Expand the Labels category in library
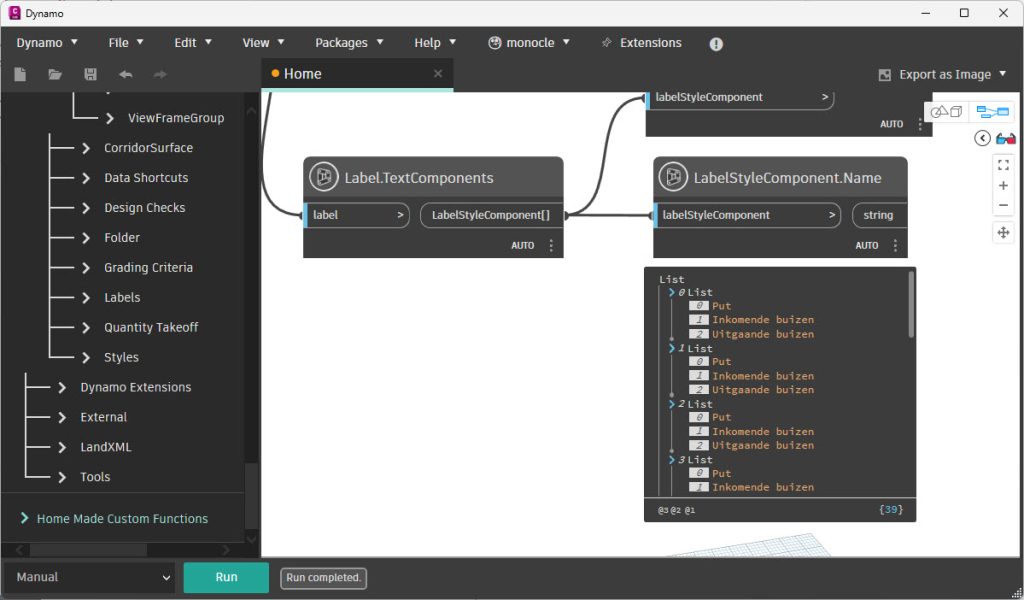 (122, 297)
